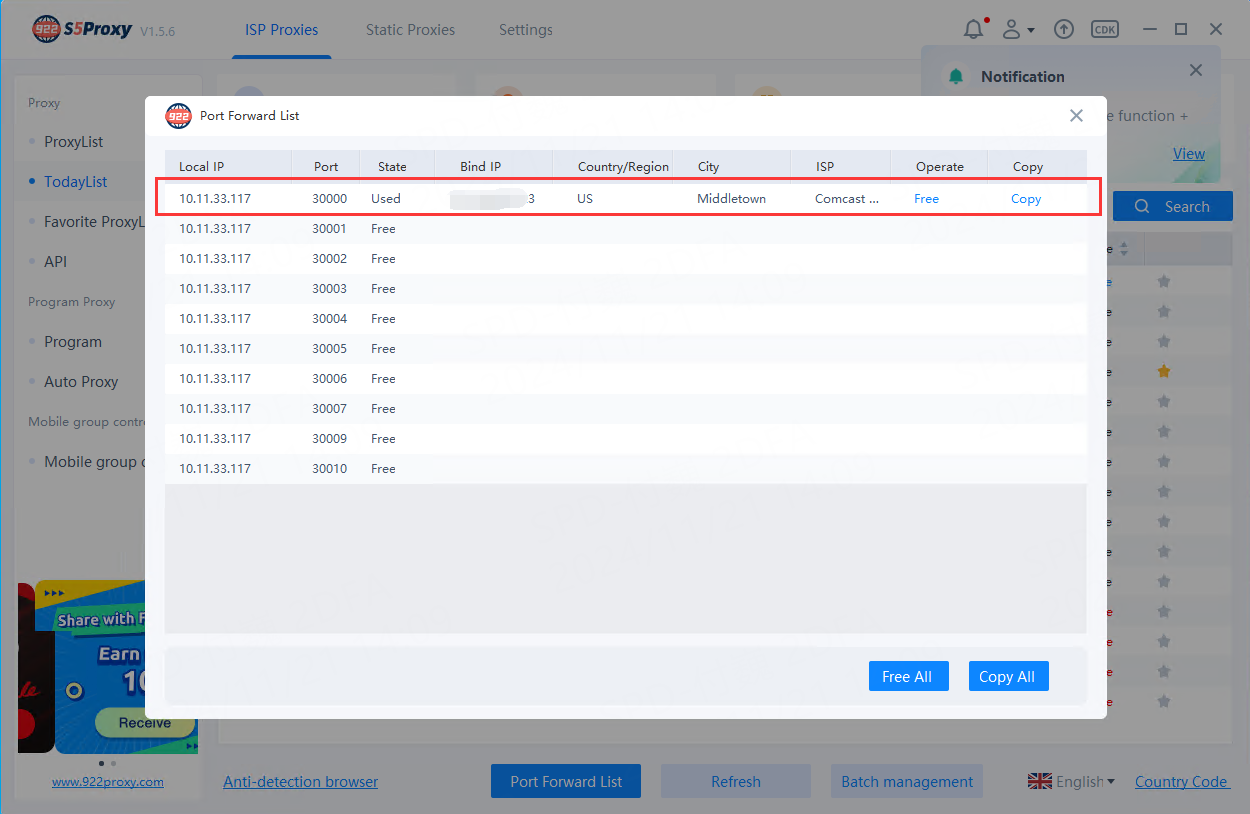
Task: Click the Copy All button
Action: 1006,677
